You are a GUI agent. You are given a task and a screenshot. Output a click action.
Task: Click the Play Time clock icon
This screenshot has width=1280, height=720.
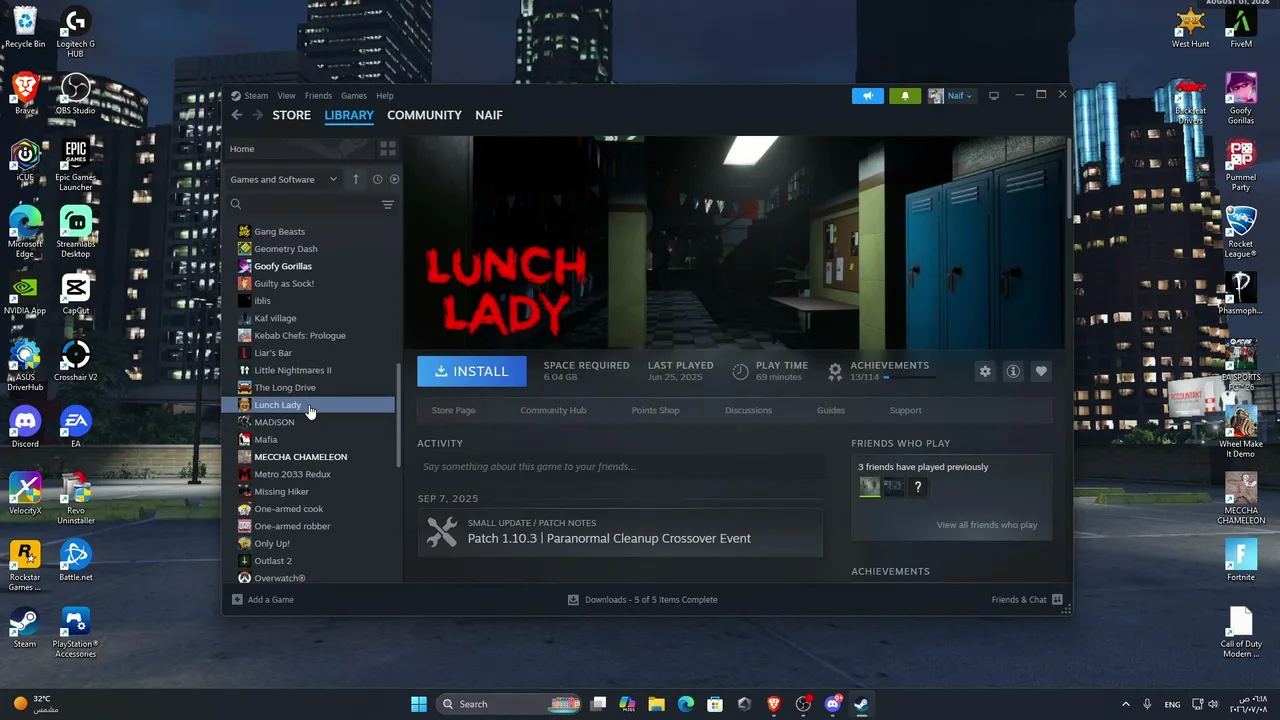[x=740, y=371]
